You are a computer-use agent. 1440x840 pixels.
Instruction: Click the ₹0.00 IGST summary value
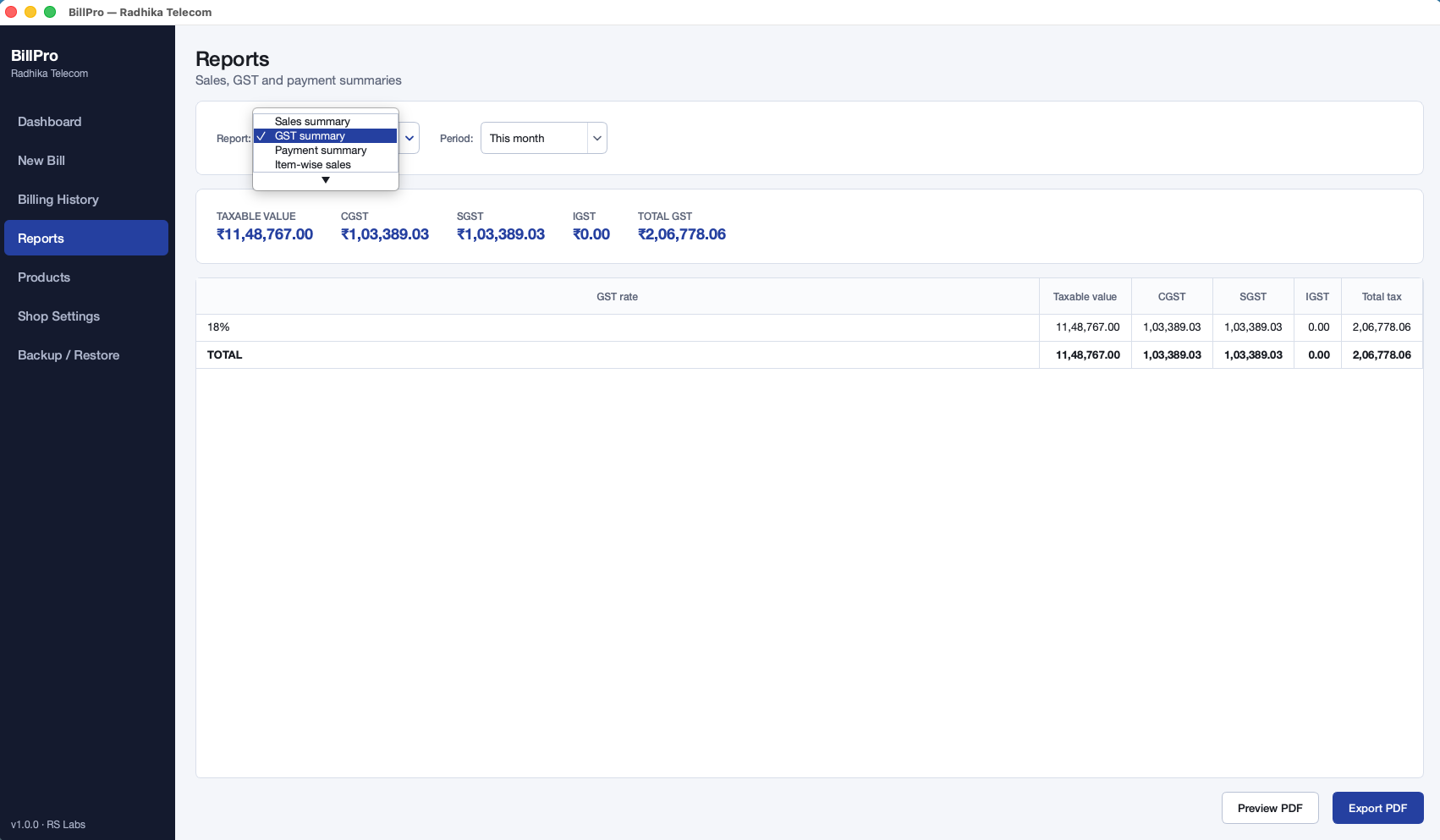click(591, 234)
